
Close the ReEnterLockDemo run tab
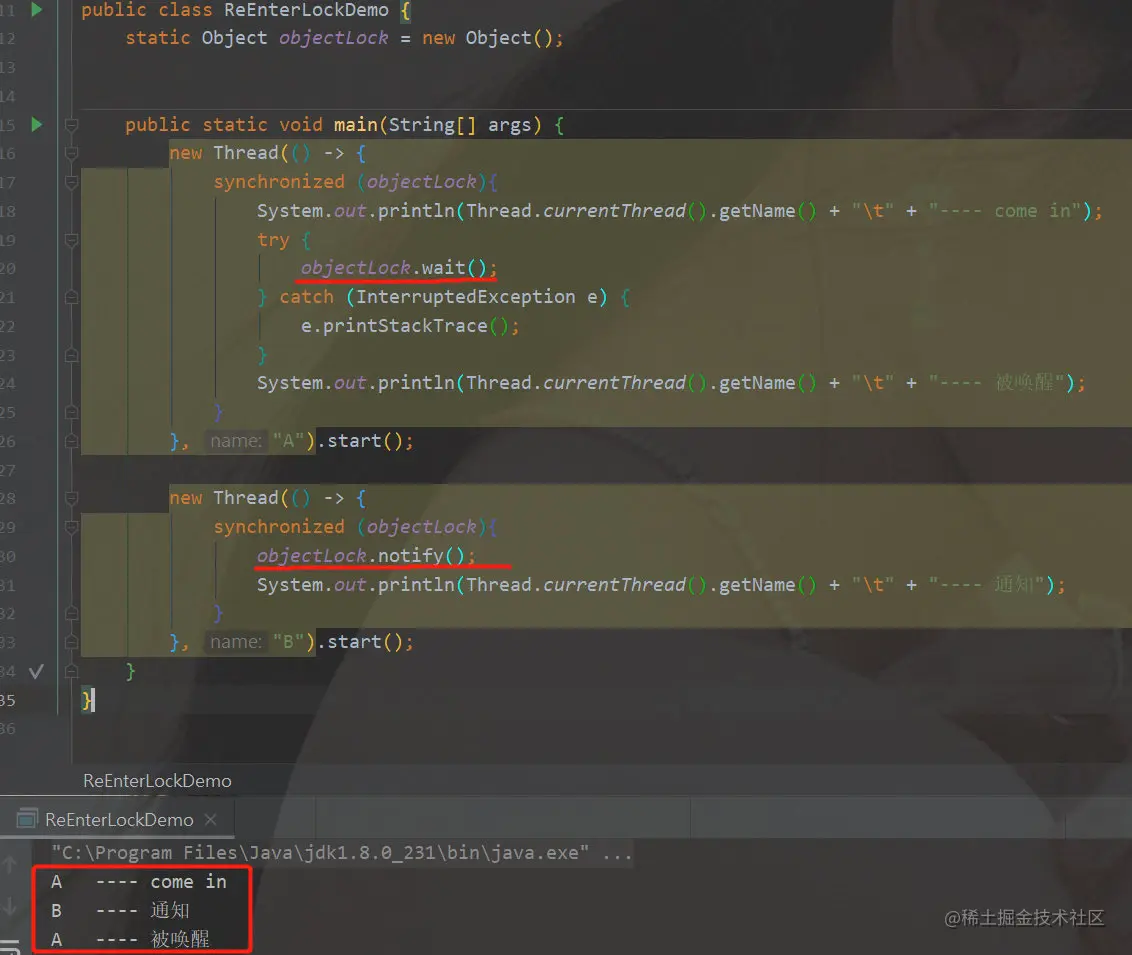tap(211, 819)
